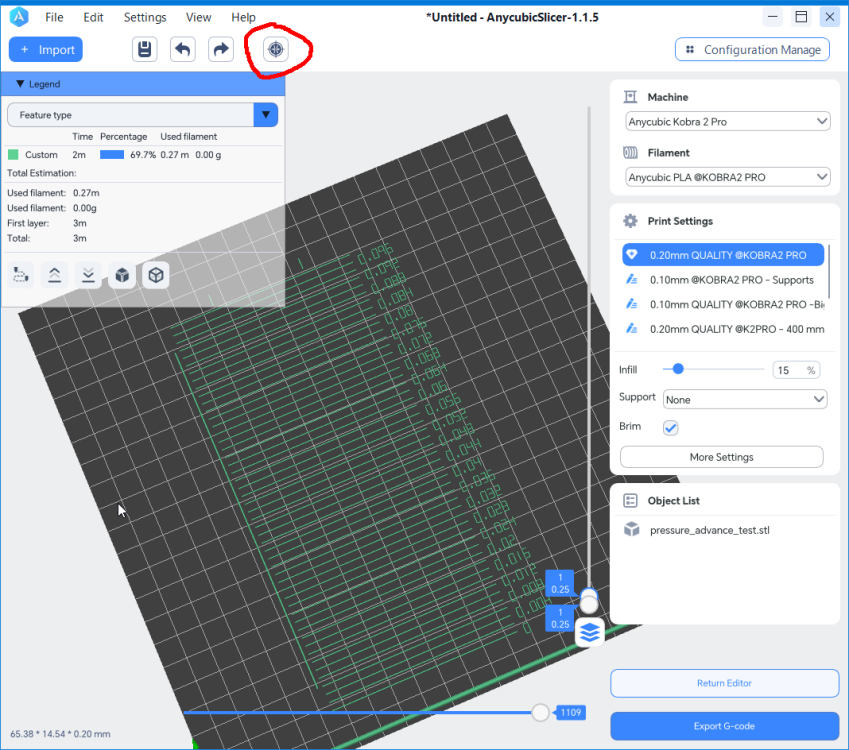
Task: Click Return Editor button
Action: pos(724,683)
